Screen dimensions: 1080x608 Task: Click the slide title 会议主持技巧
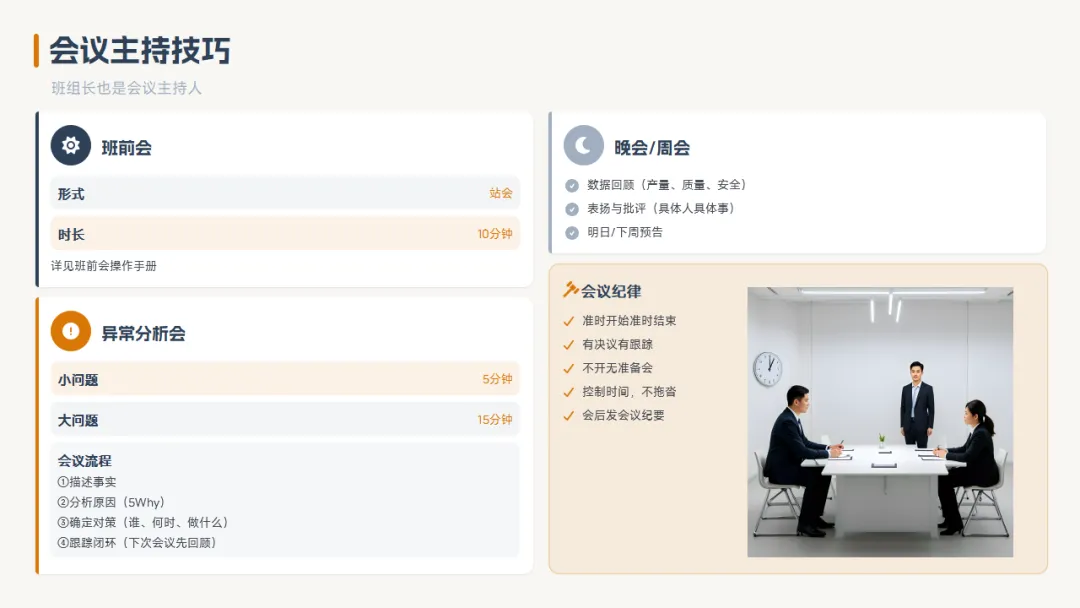(140, 50)
